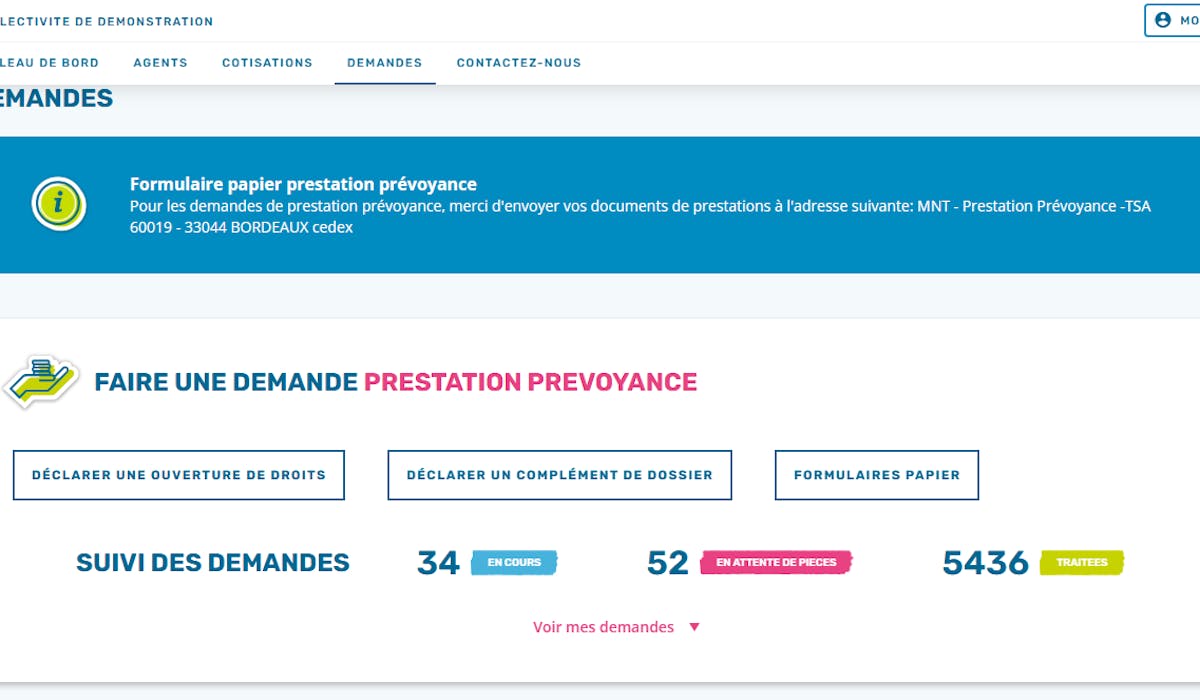Viewport: 1200px width, 700px height.
Task: Open the MON account menu
Action: click(x=1175, y=21)
